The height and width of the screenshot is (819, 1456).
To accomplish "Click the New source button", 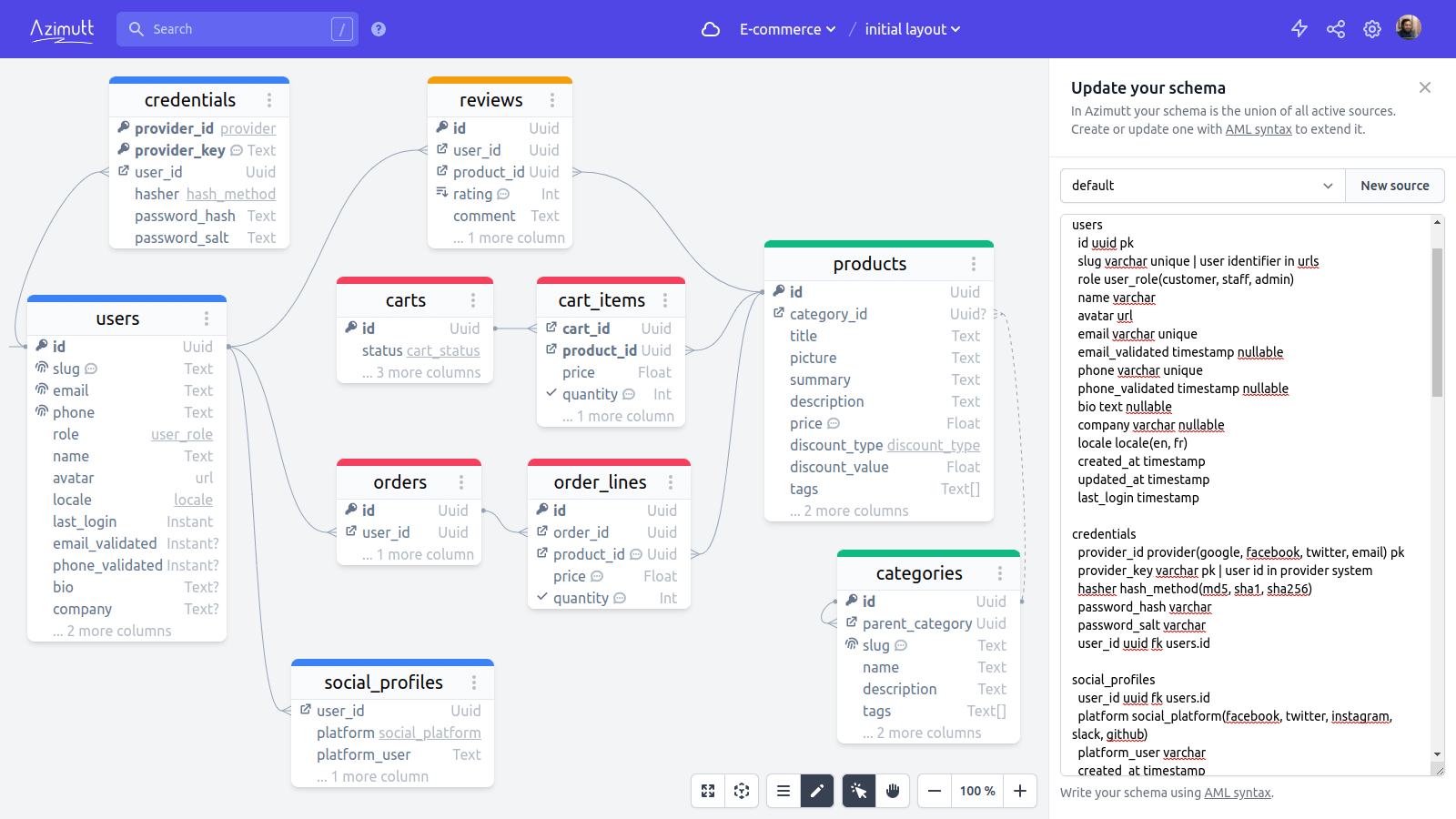I will click(x=1394, y=185).
